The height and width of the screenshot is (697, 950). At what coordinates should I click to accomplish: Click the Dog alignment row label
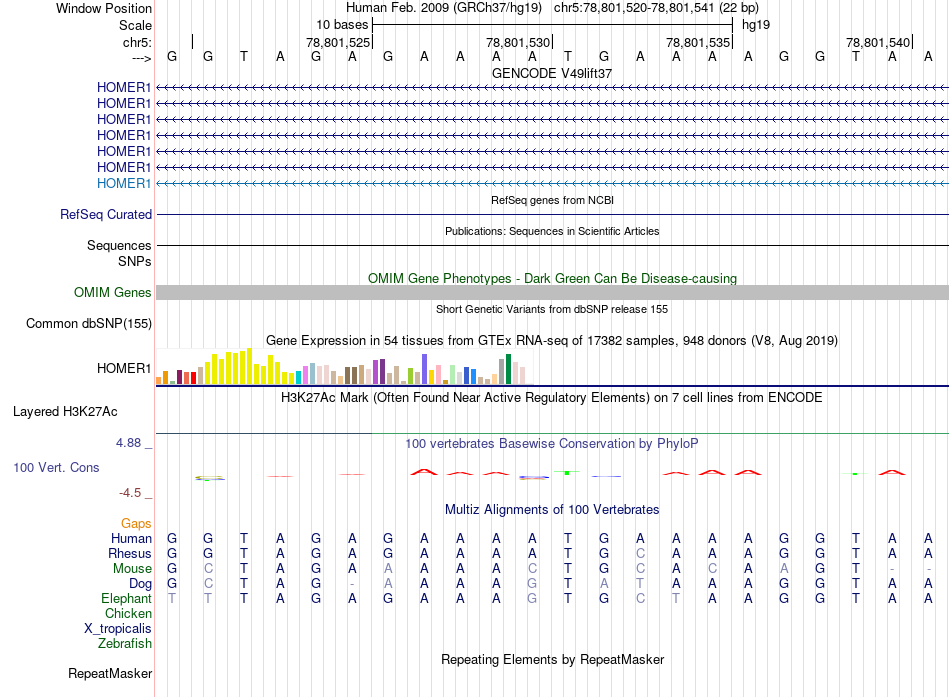[x=141, y=584]
